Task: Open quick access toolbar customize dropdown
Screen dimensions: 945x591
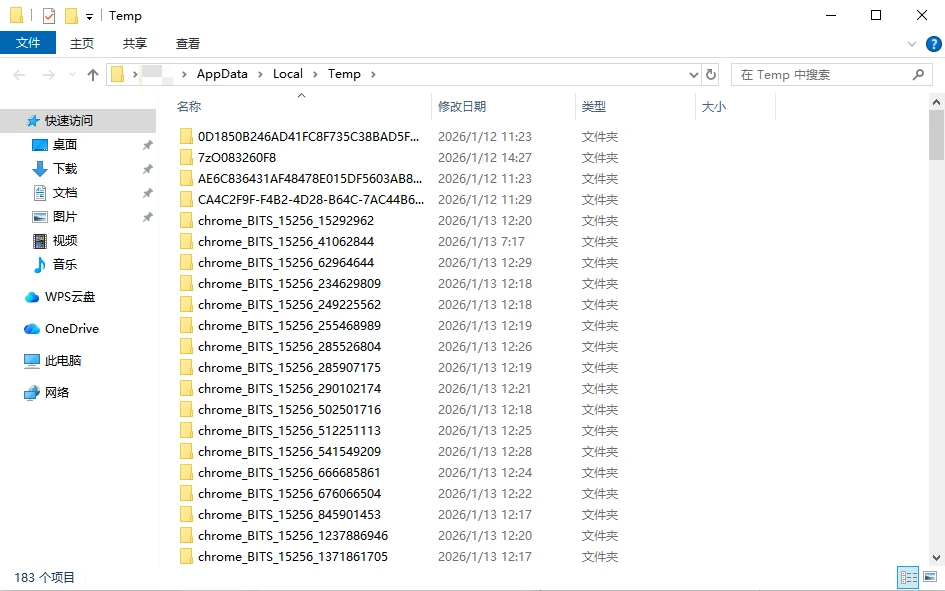Action: click(x=89, y=17)
